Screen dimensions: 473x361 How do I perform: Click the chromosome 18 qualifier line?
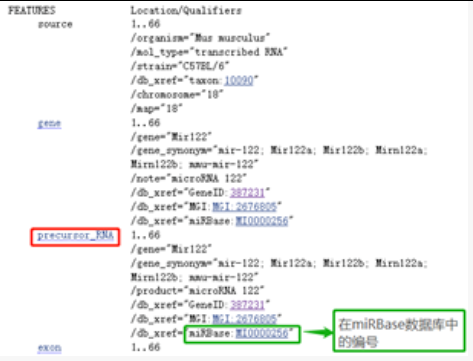point(177,94)
